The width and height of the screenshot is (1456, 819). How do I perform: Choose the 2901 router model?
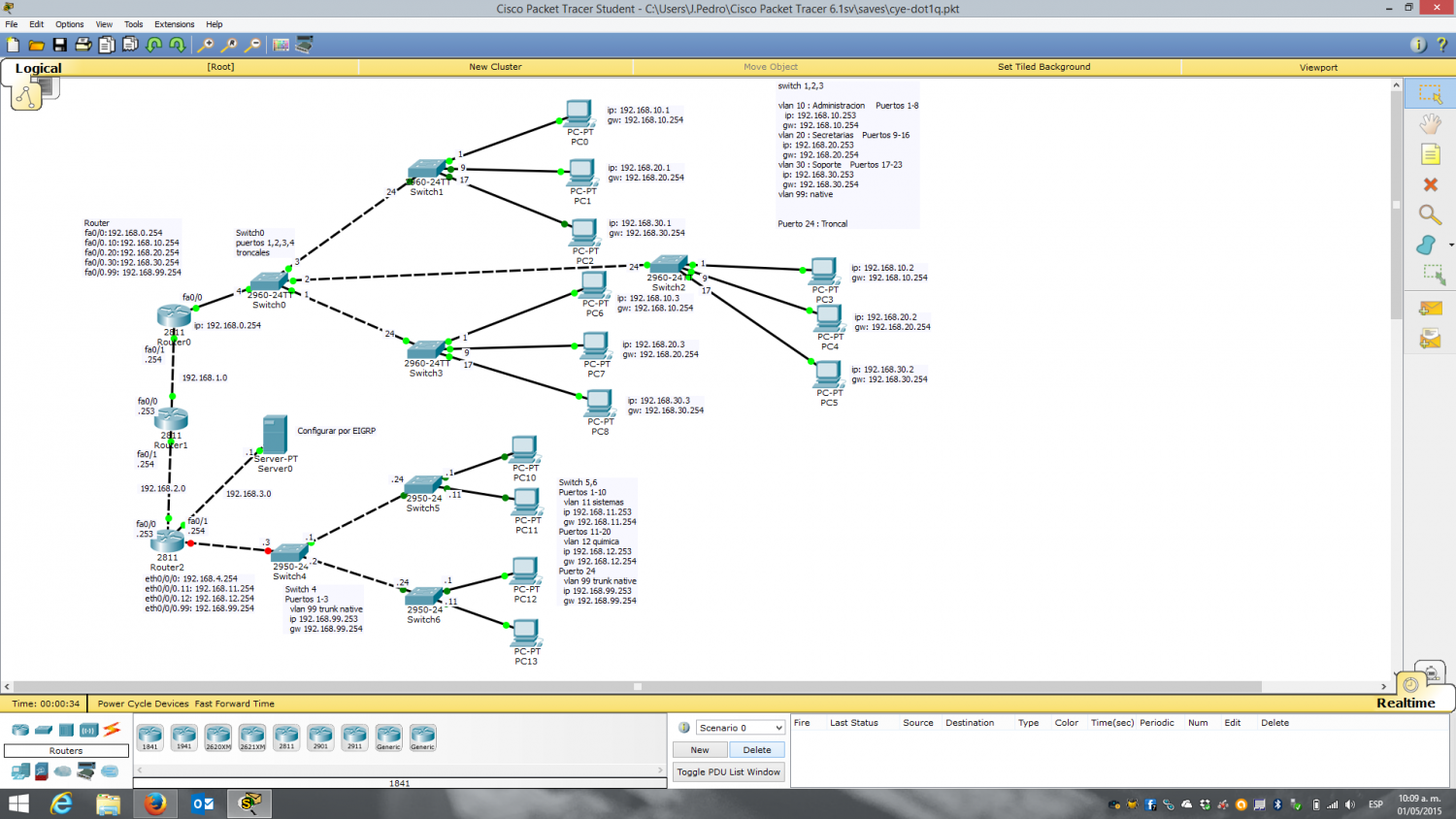(x=320, y=737)
